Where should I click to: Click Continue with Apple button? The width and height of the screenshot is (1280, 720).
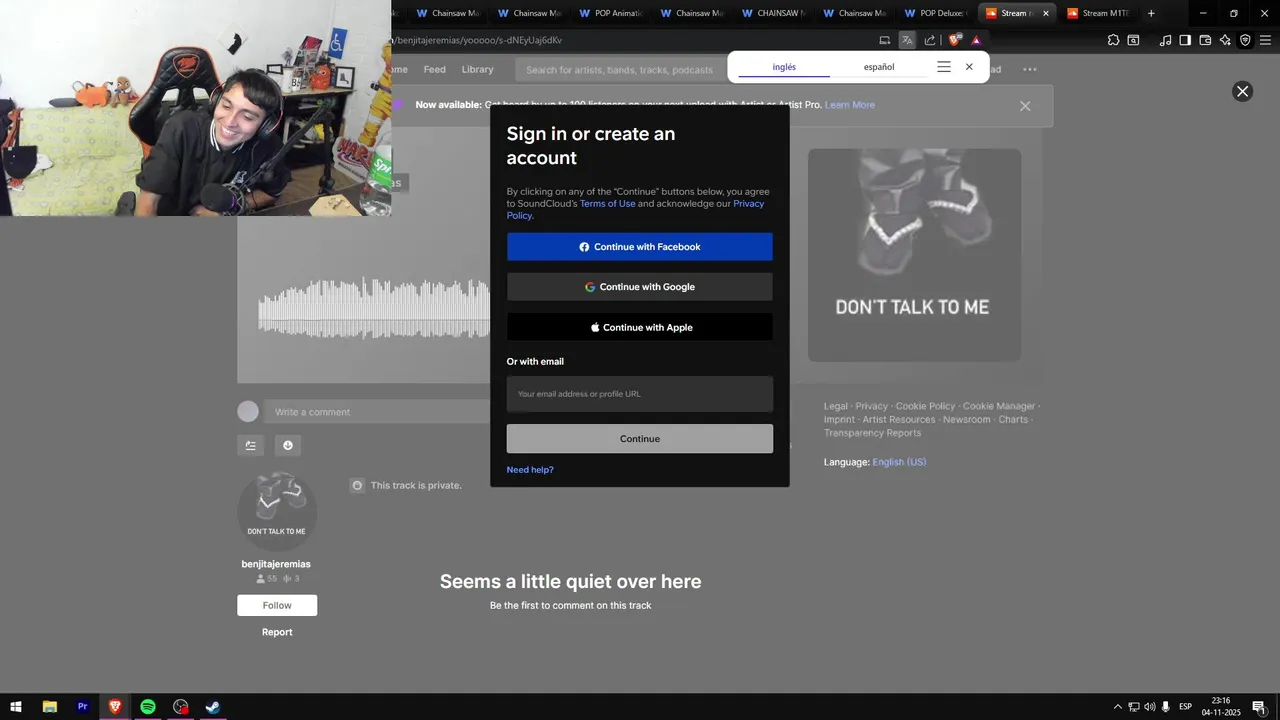point(640,327)
